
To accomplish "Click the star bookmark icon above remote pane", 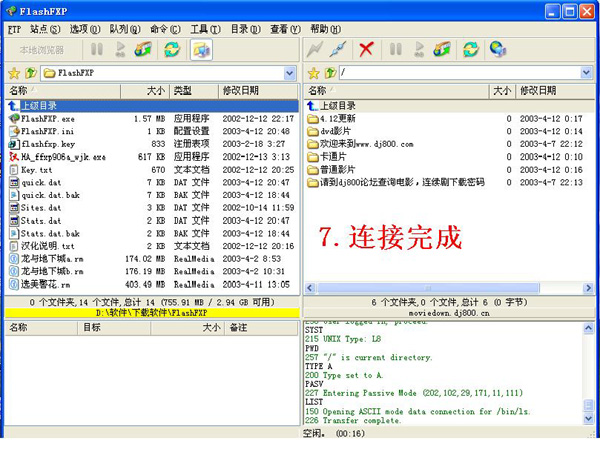I will 312,73.
